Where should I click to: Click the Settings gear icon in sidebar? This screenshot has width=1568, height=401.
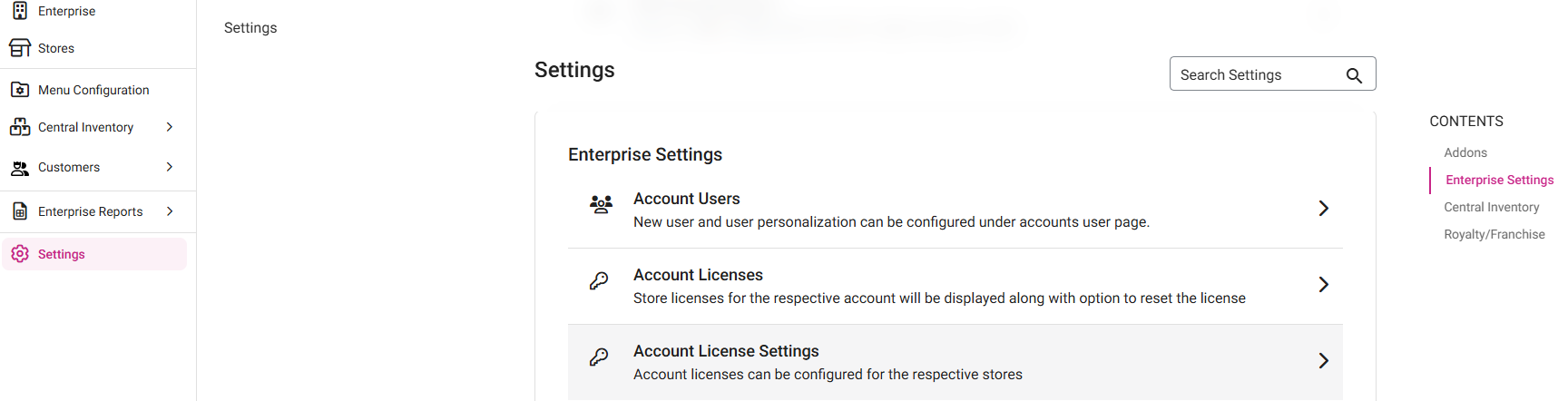[20, 254]
